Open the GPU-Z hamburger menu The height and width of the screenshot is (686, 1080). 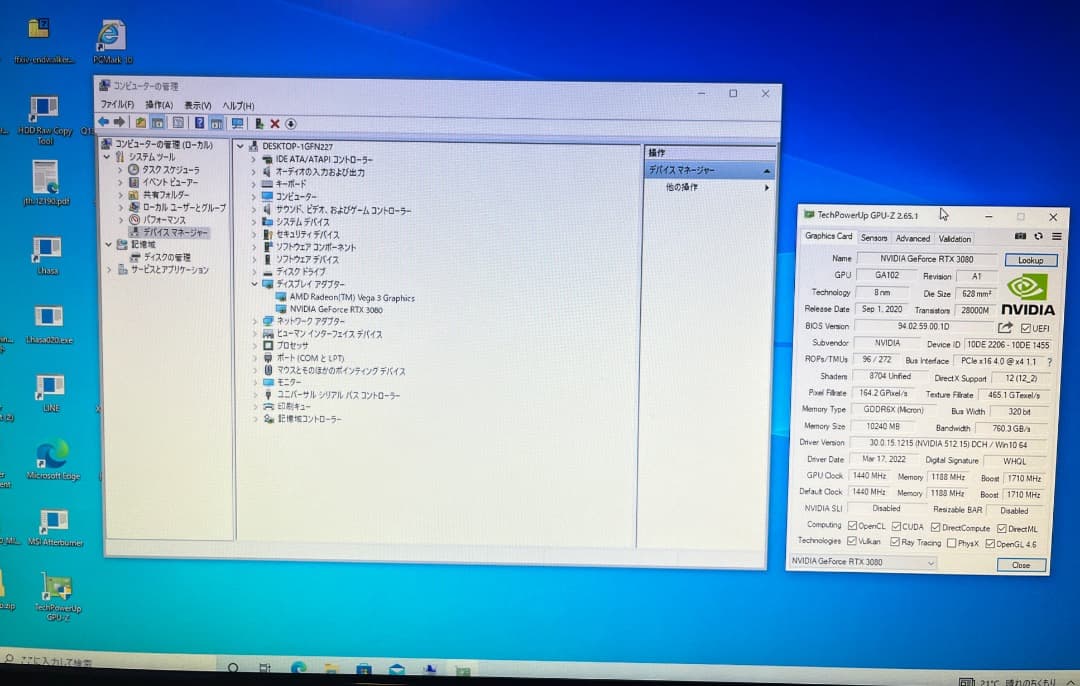(1056, 237)
